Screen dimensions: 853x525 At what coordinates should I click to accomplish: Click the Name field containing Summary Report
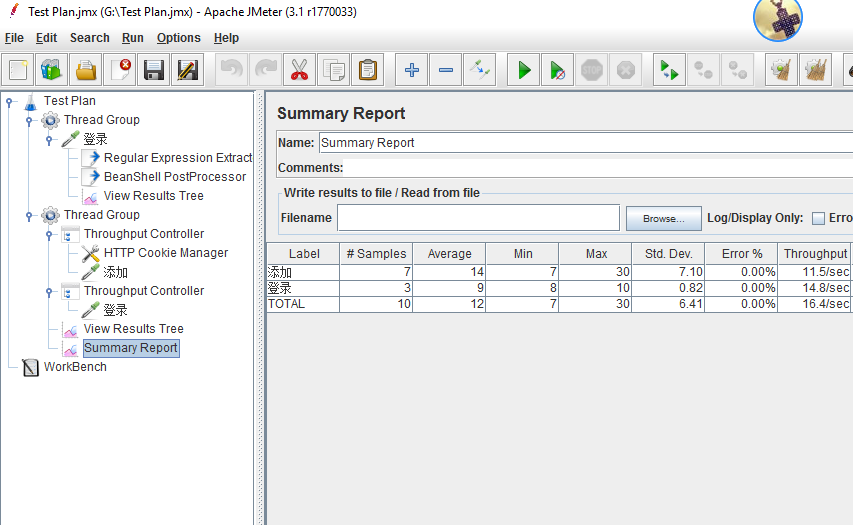coord(586,143)
